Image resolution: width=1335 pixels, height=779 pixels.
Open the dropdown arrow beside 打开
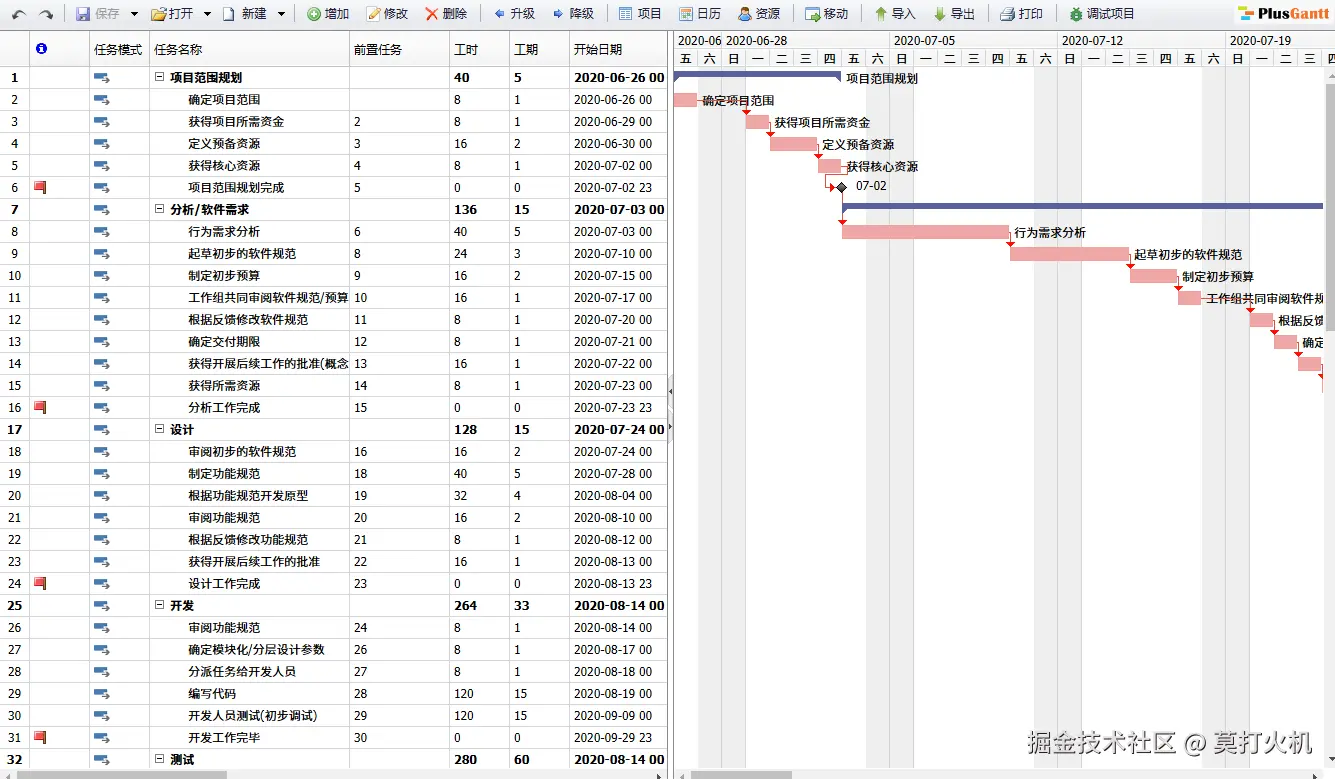(207, 14)
